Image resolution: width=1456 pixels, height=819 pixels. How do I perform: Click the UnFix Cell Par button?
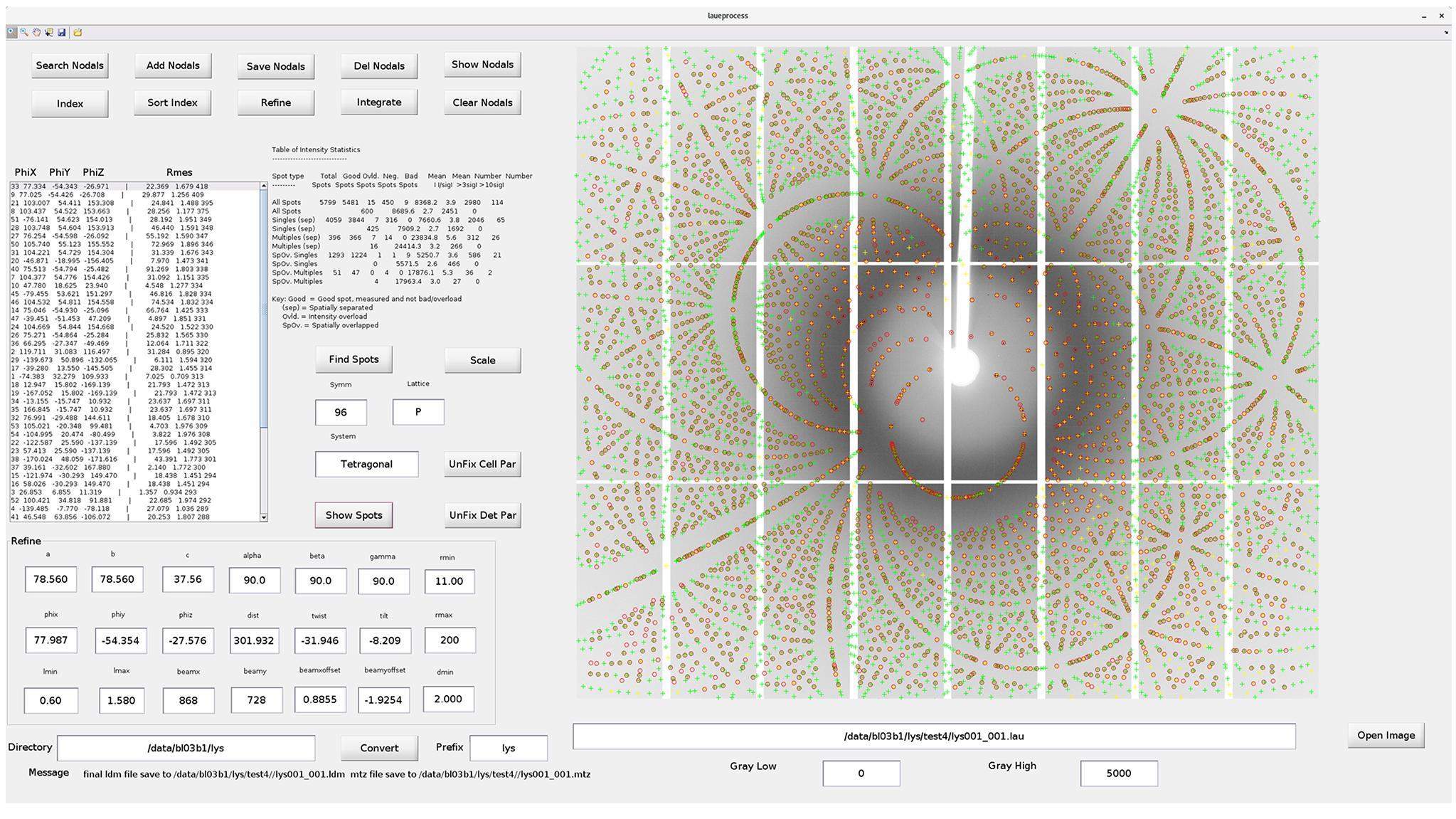pyautogui.click(x=482, y=464)
